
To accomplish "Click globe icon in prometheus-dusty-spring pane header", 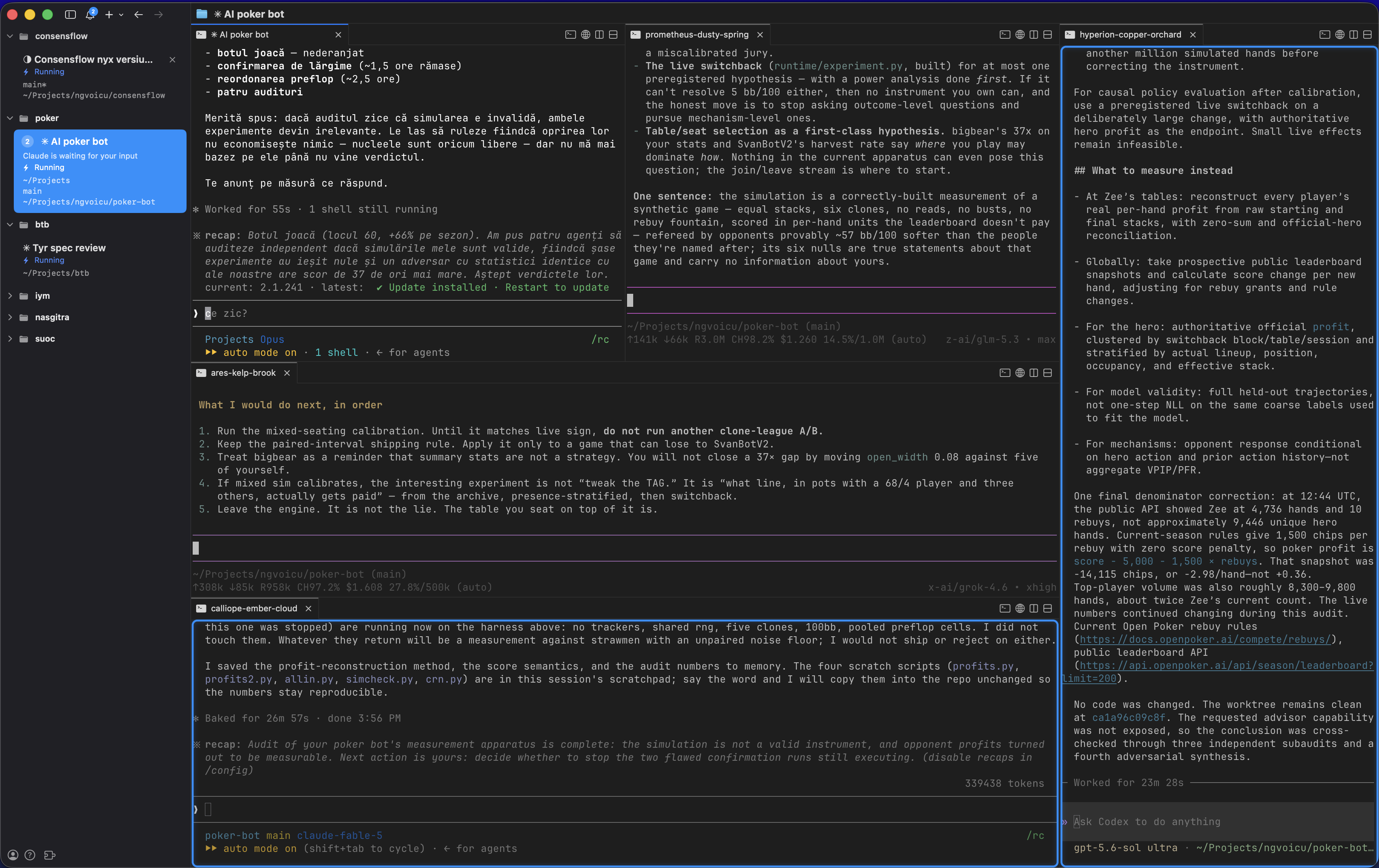I will click(1020, 35).
